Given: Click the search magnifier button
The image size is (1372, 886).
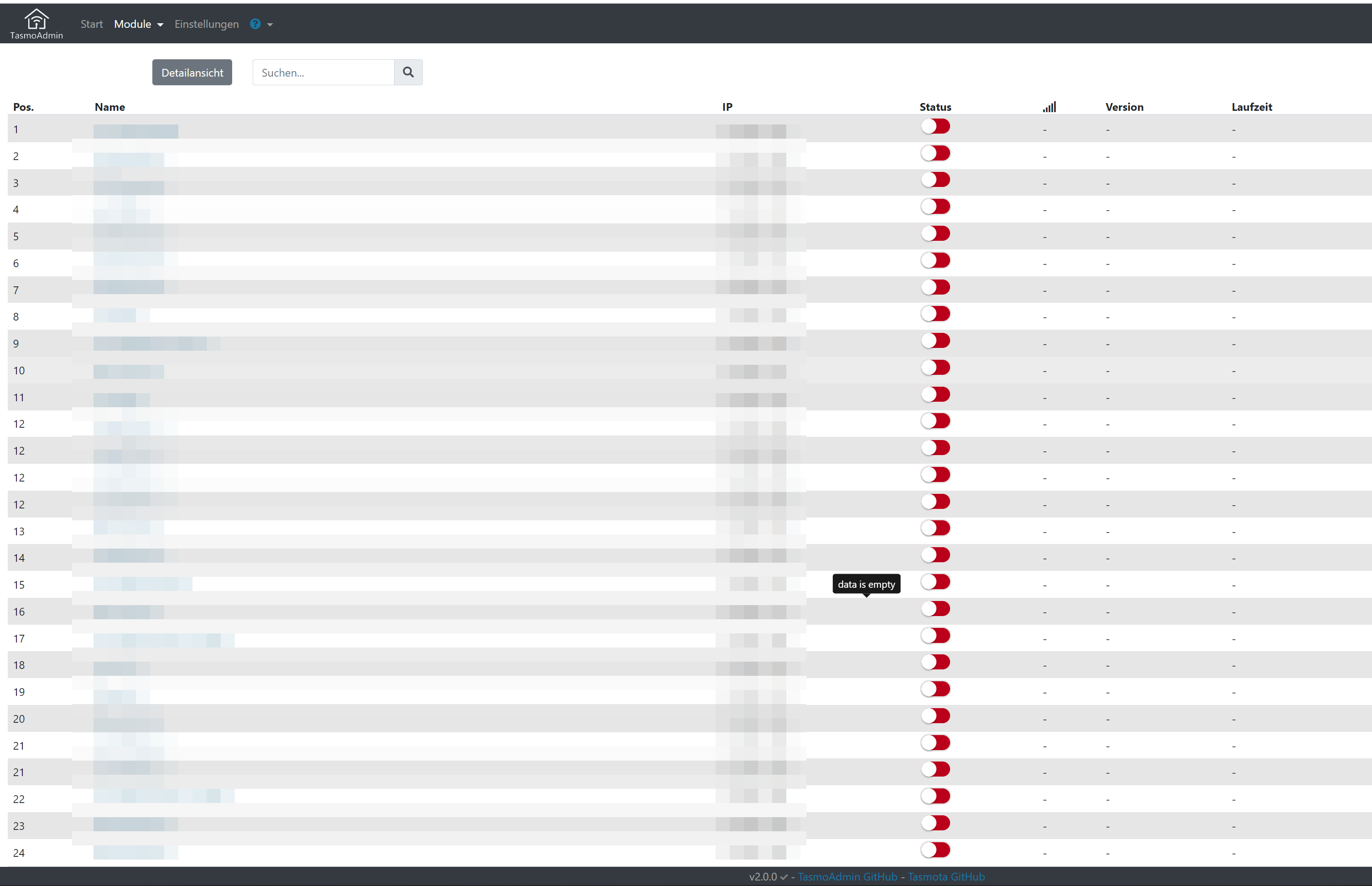Looking at the screenshot, I should click(x=408, y=72).
